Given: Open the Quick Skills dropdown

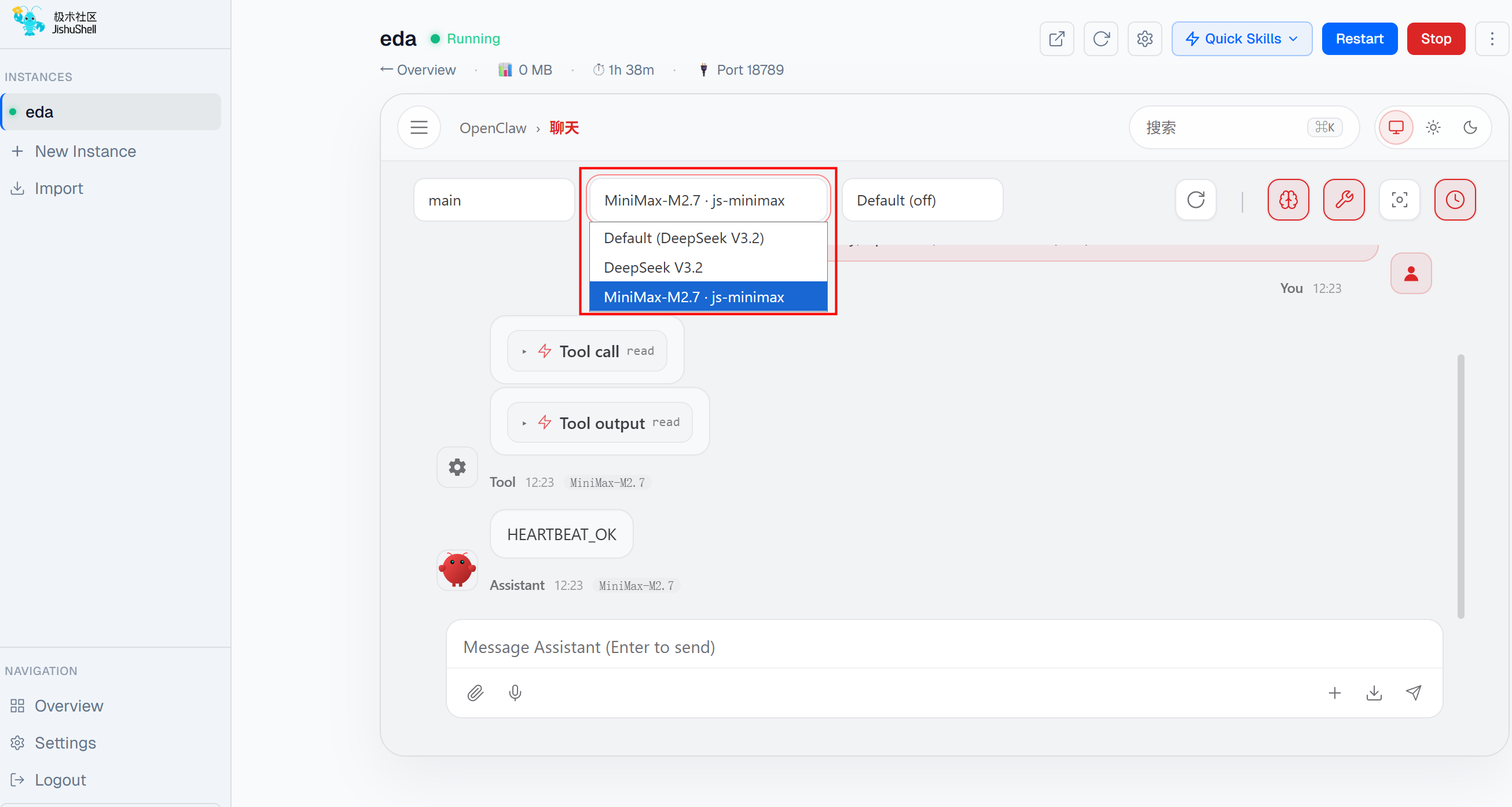Looking at the screenshot, I should tap(1242, 39).
